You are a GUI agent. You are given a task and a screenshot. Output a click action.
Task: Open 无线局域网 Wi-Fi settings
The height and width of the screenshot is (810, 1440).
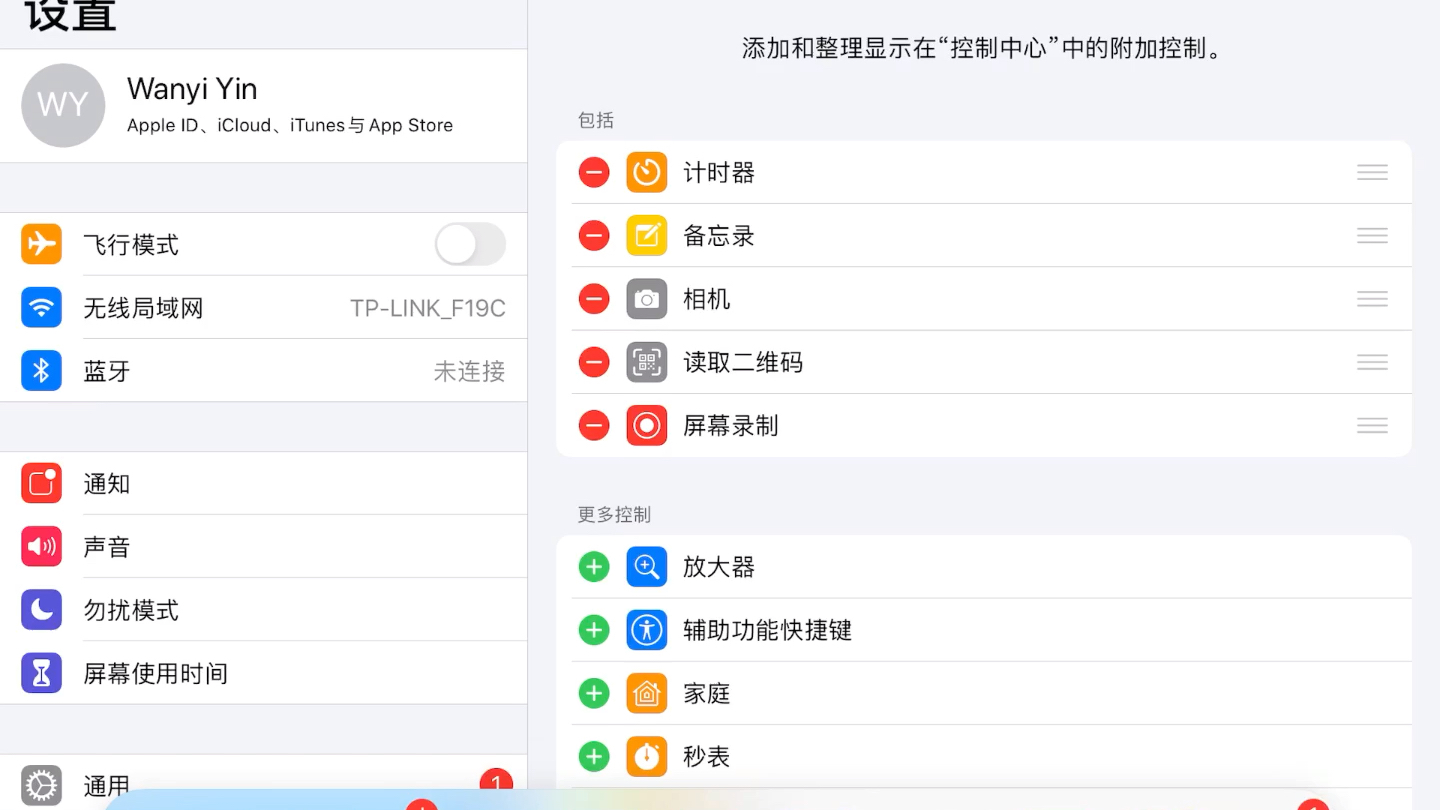pyautogui.click(x=264, y=308)
